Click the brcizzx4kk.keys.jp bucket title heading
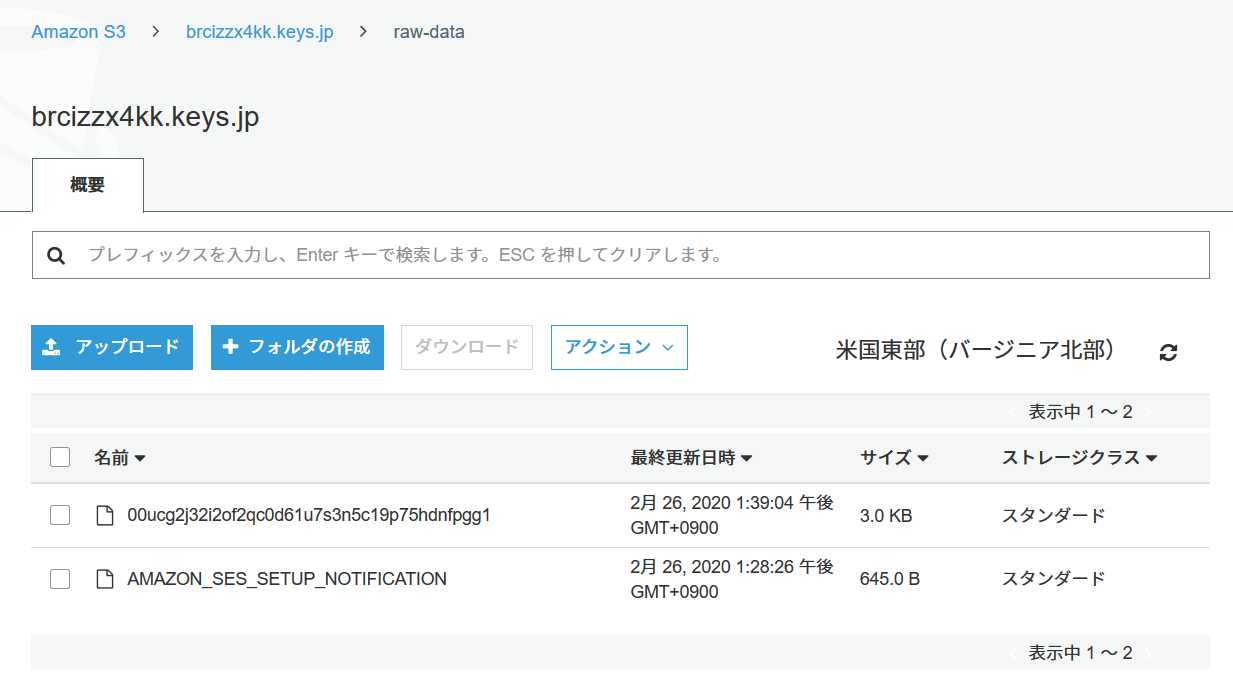 click(146, 117)
